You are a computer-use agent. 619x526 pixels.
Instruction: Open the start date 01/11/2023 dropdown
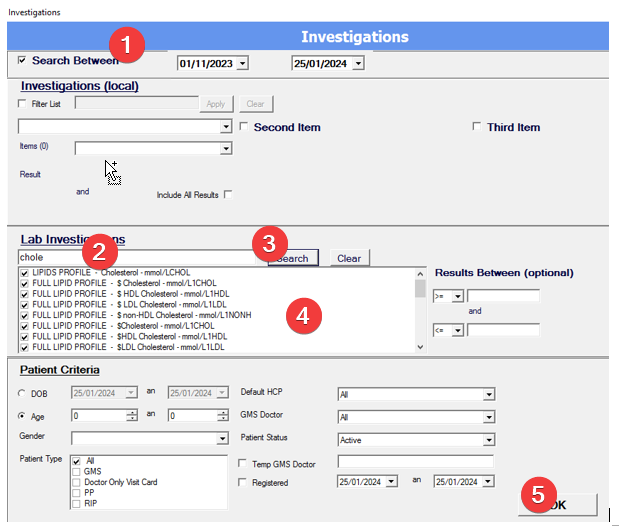pyautogui.click(x=242, y=64)
